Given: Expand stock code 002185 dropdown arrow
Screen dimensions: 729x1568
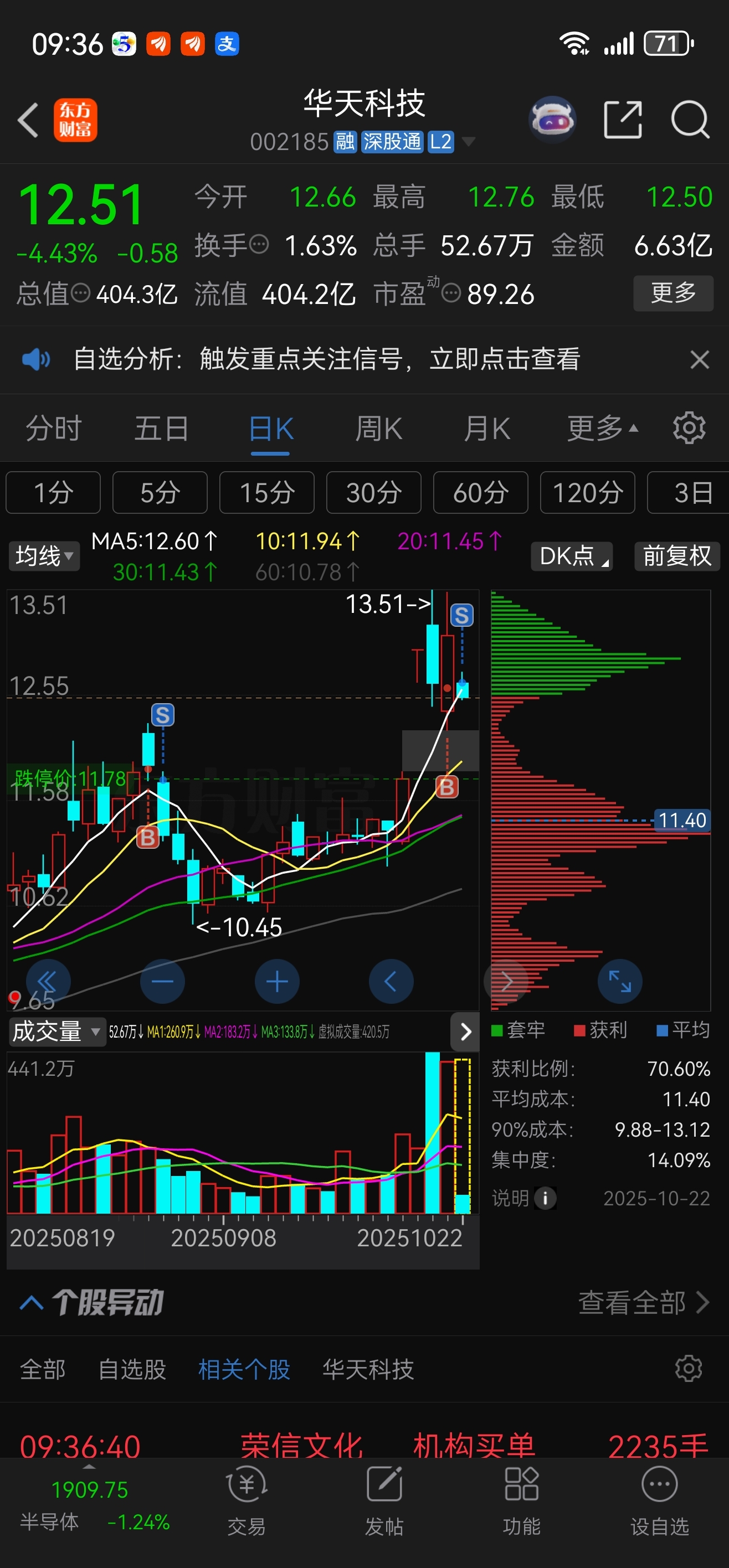Looking at the screenshot, I should pyautogui.click(x=468, y=142).
